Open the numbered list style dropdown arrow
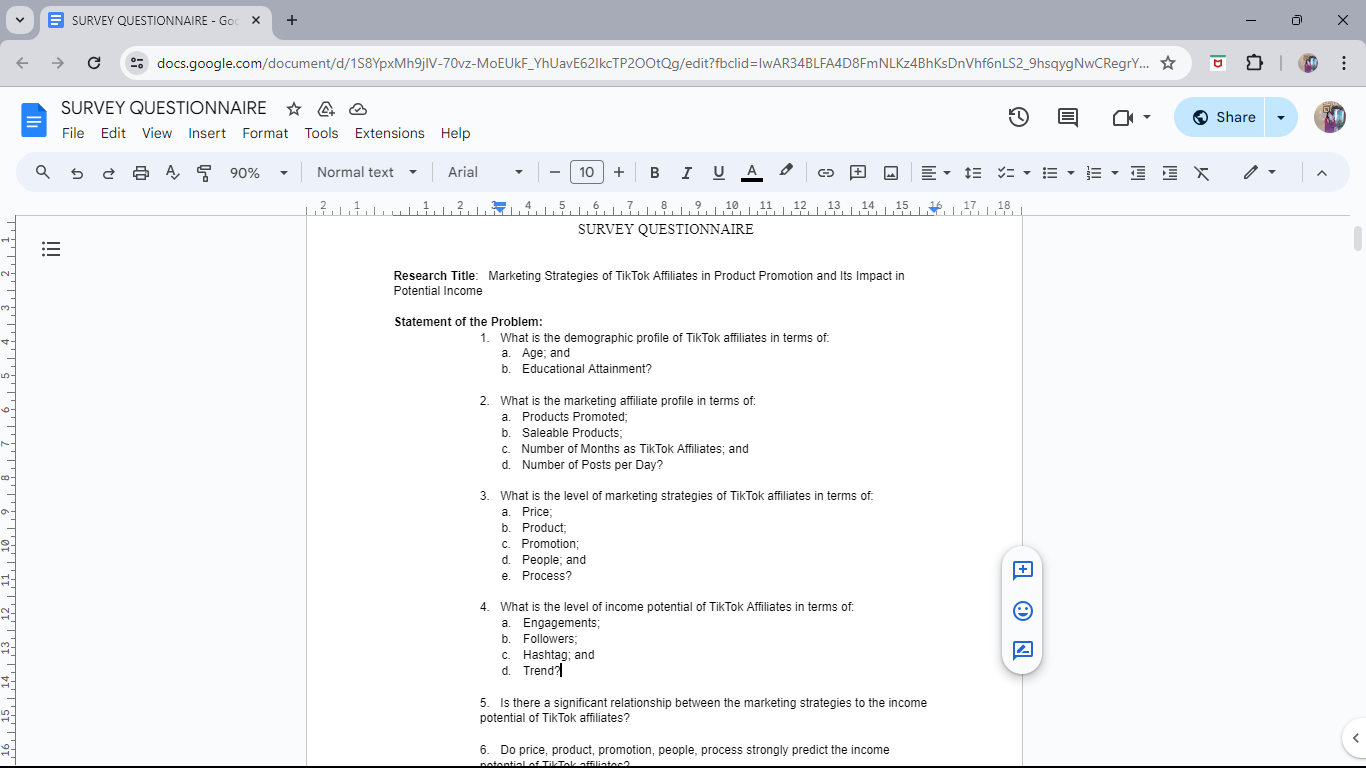 pyautogui.click(x=1115, y=173)
